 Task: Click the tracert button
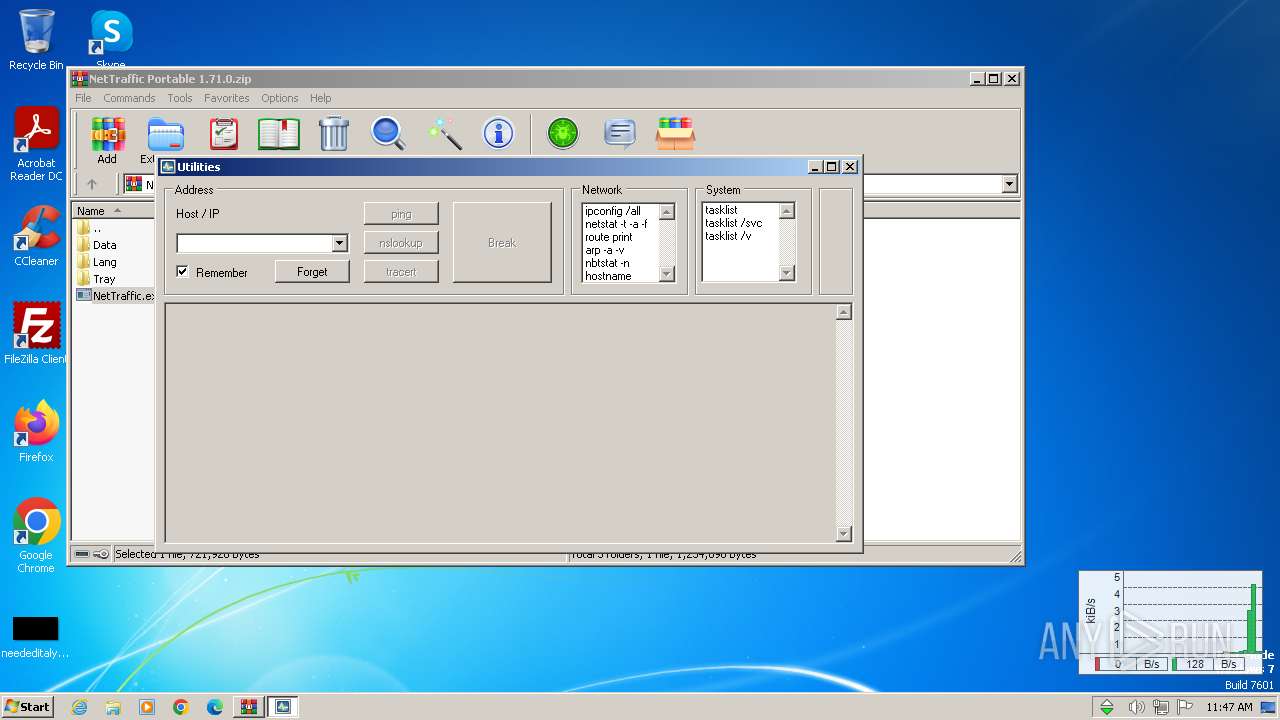click(401, 271)
